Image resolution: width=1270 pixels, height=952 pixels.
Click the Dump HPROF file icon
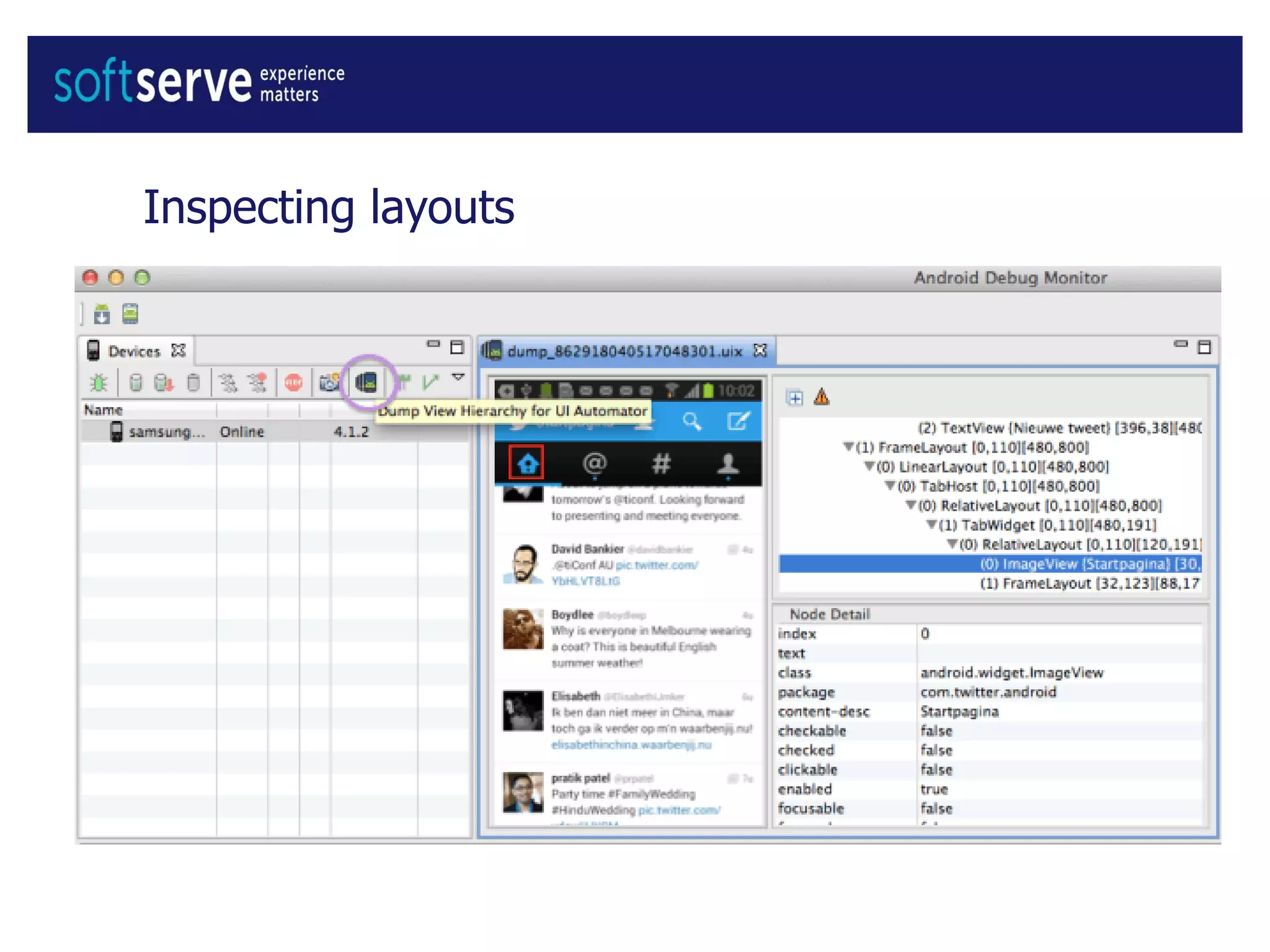pyautogui.click(x=164, y=383)
